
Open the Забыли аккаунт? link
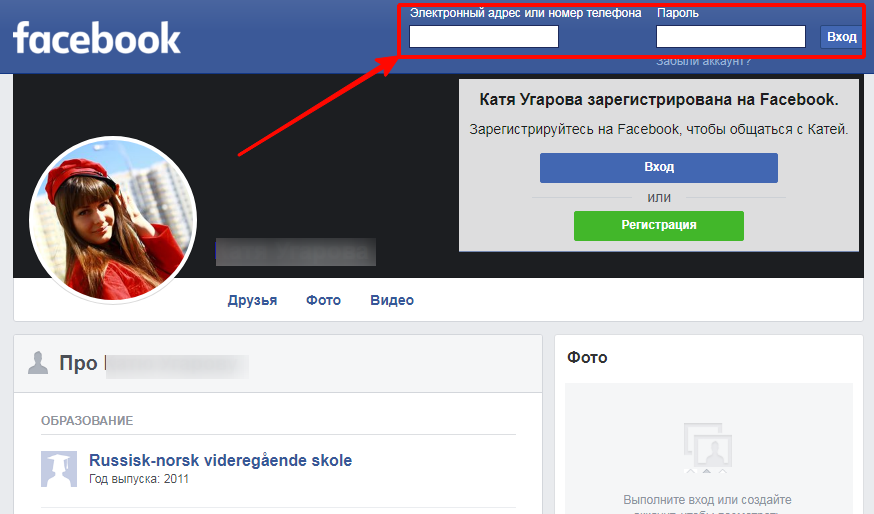pos(703,61)
